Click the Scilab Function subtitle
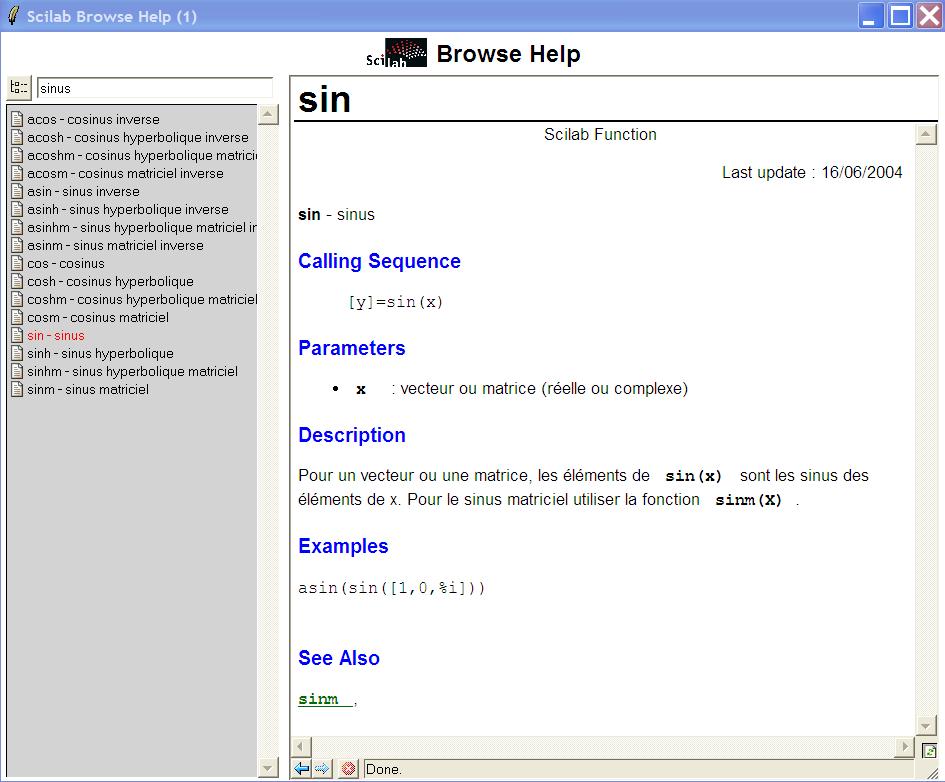This screenshot has height=782, width=945. (600, 134)
